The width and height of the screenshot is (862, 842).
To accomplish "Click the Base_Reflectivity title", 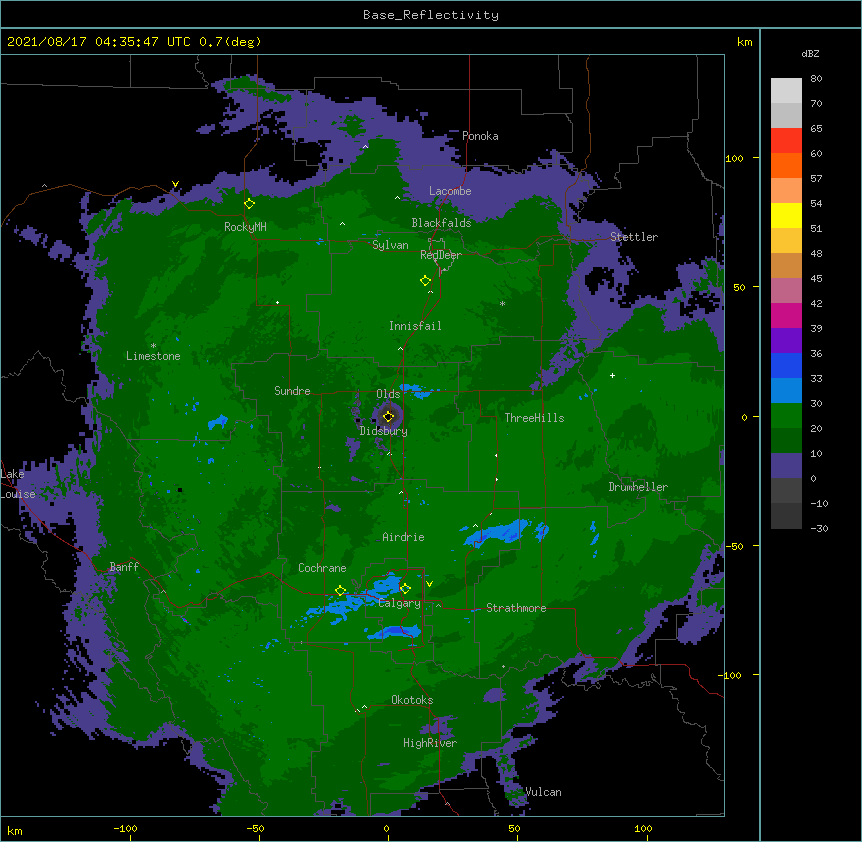I will (x=431, y=15).
